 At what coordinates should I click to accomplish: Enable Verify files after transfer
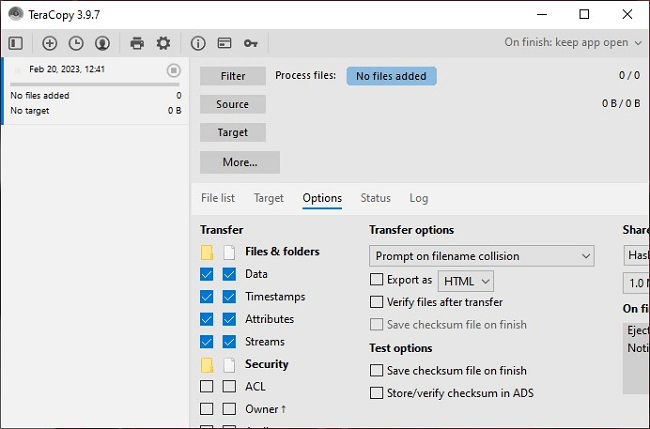(x=376, y=302)
